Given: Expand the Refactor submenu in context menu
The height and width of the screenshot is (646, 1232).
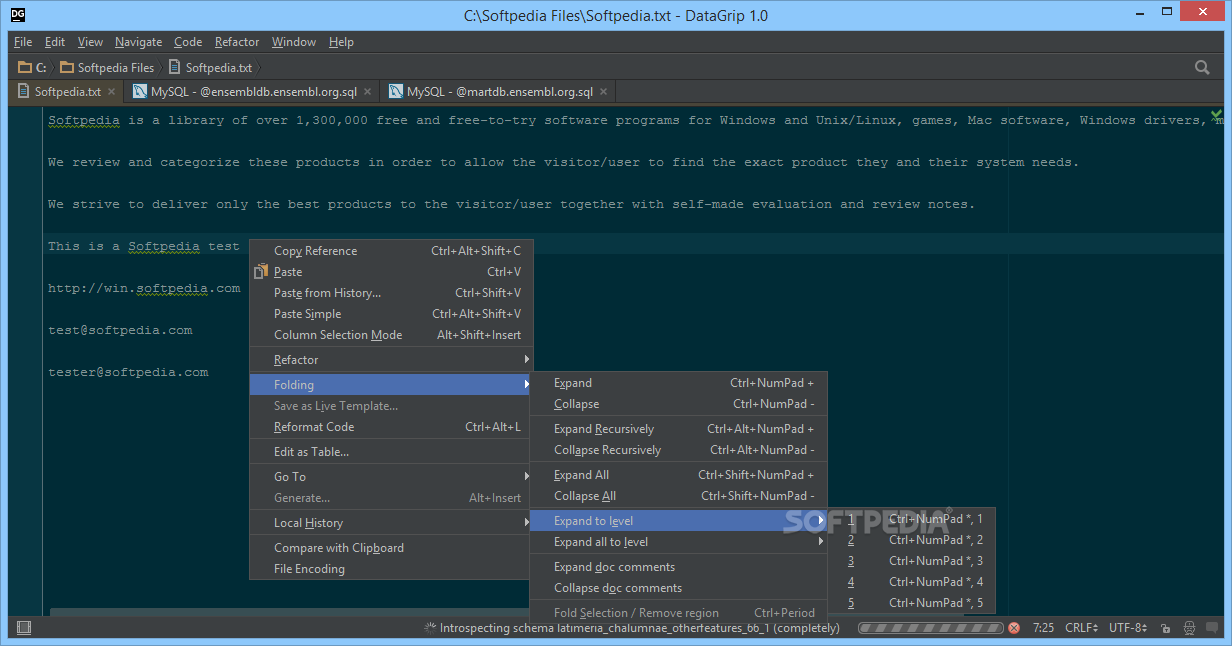Looking at the screenshot, I should (391, 360).
